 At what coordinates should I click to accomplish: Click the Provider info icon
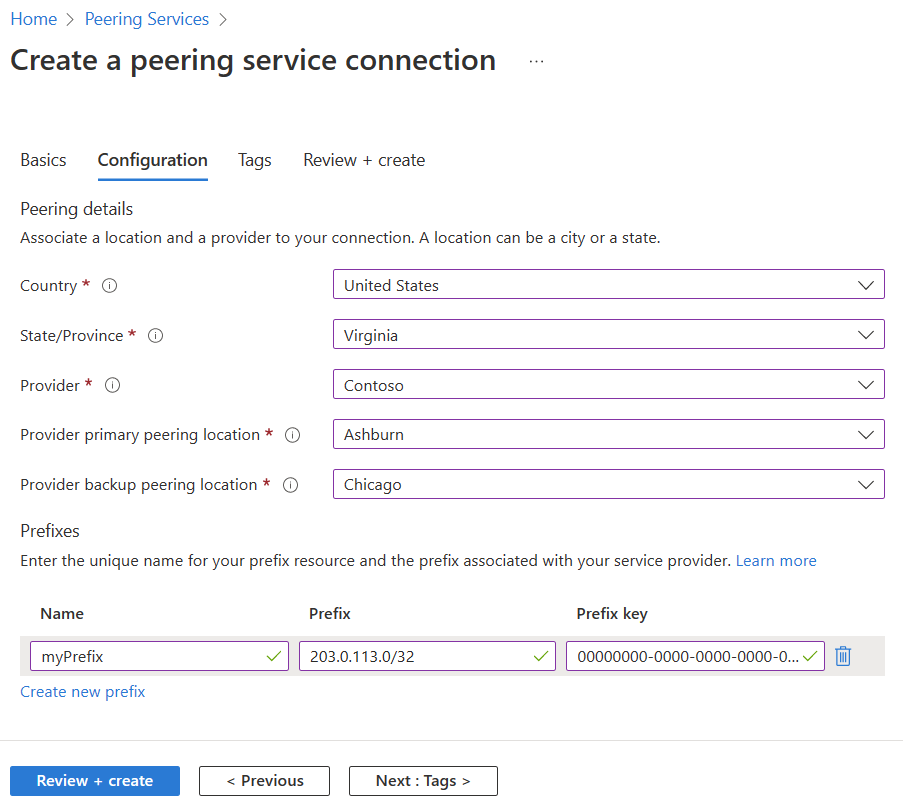(112, 385)
